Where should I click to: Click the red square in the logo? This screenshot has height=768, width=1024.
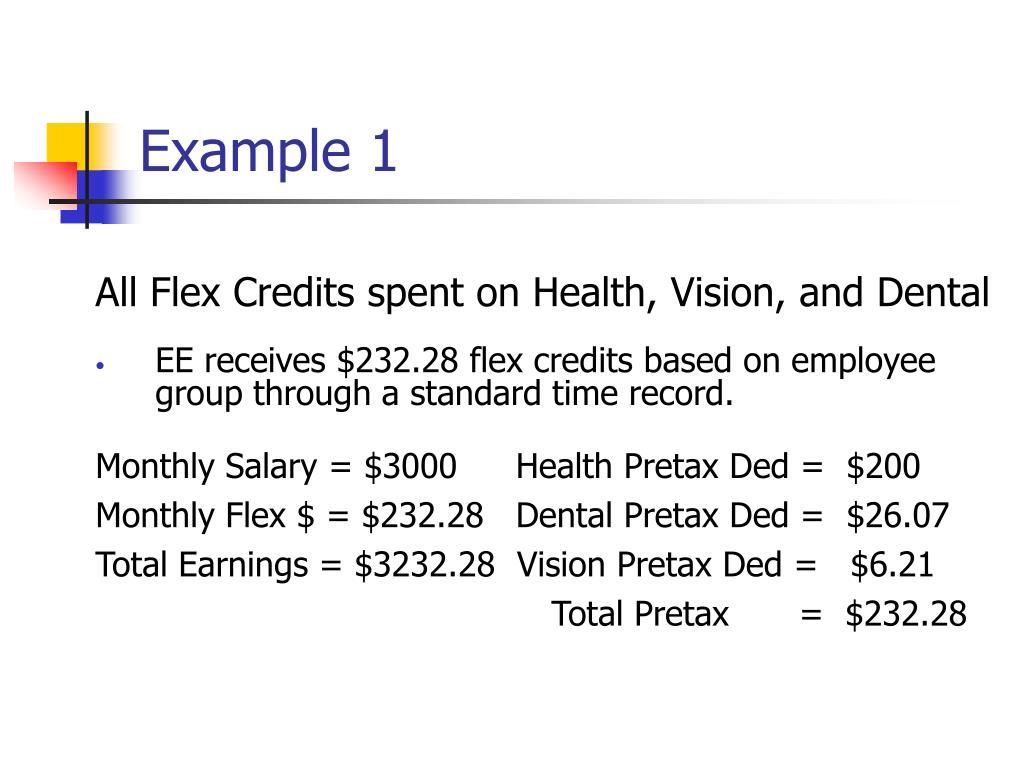pos(46,185)
